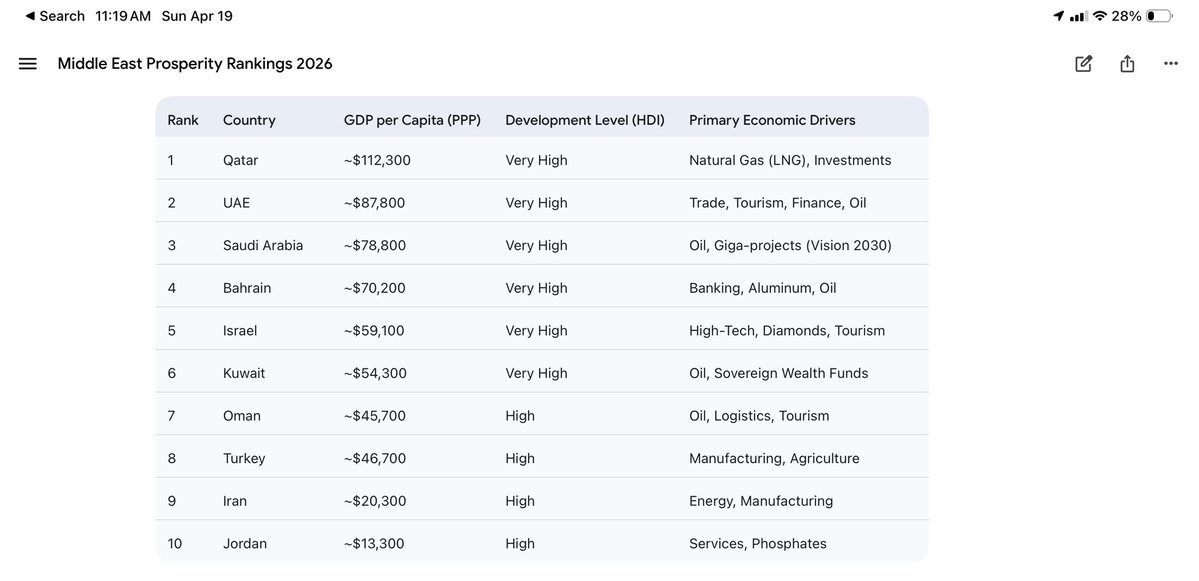
Task: Select the ~$13,300 GDP value
Action: point(374,544)
